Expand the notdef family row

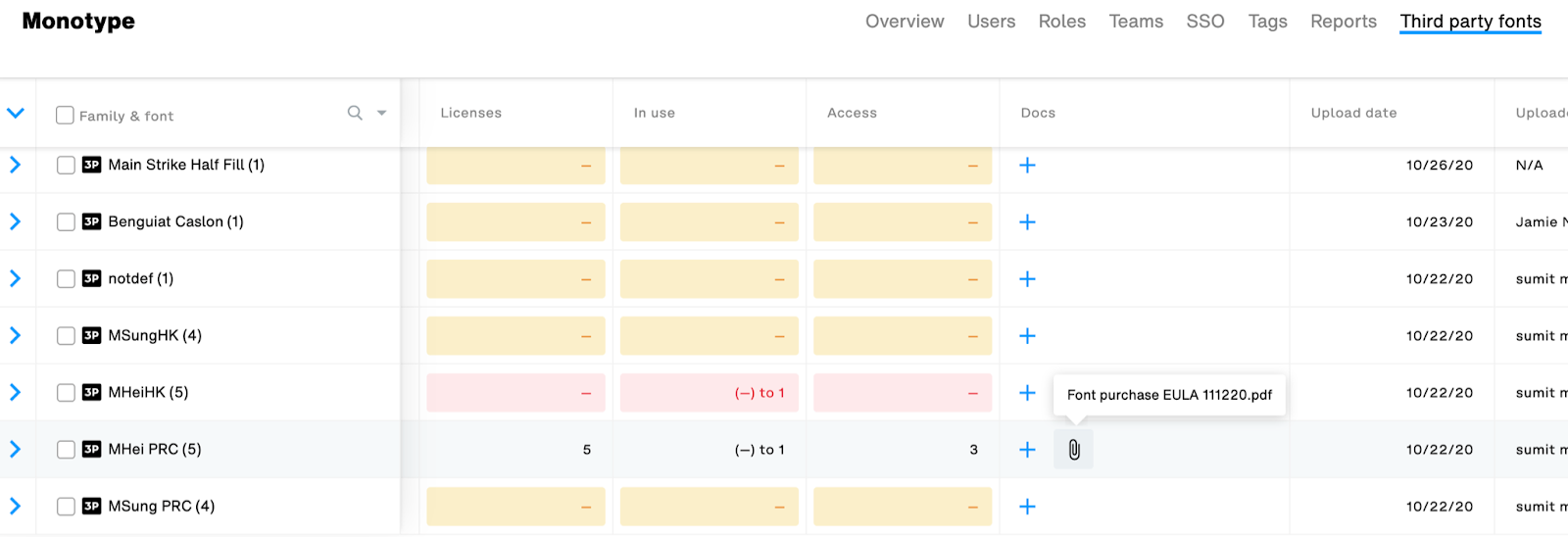[x=15, y=278]
